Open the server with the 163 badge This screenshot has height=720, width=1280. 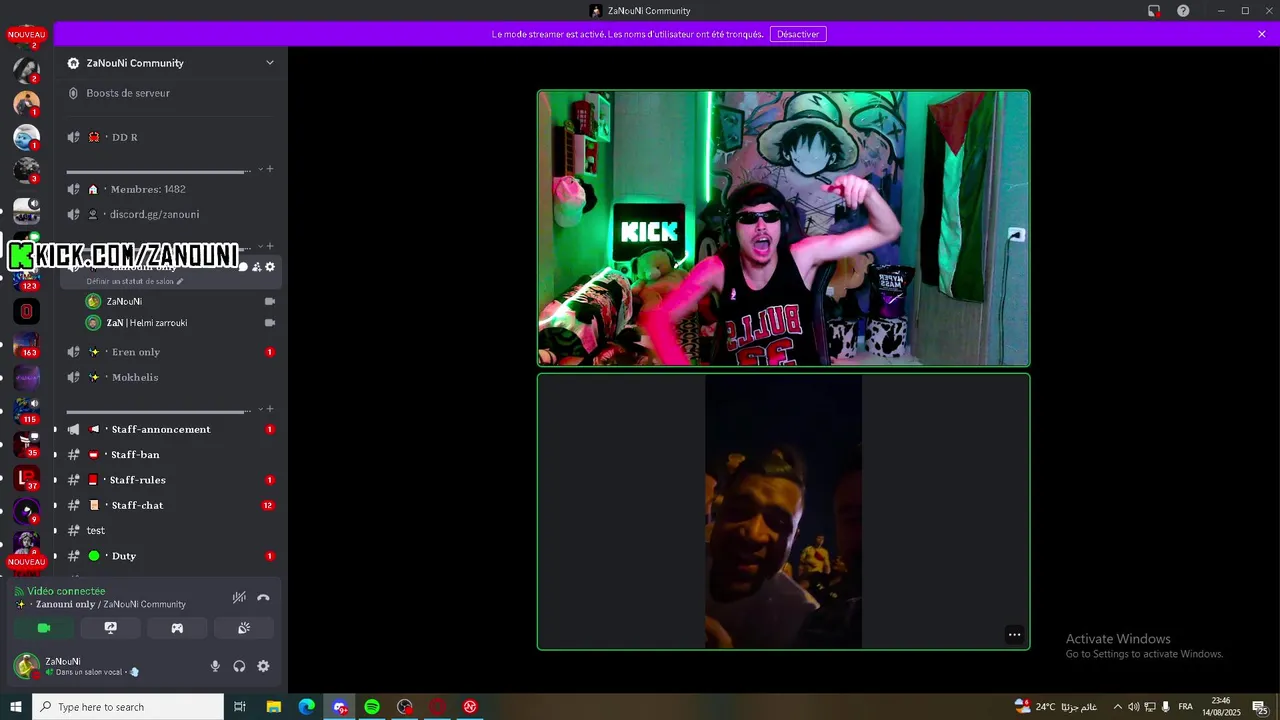pyautogui.click(x=27, y=345)
